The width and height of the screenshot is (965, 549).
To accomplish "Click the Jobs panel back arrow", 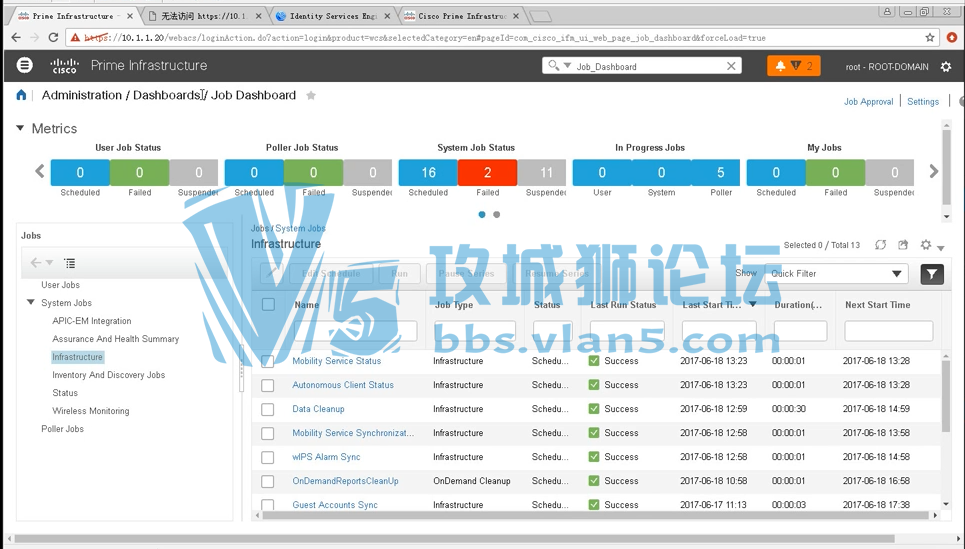I will click(x=36, y=263).
